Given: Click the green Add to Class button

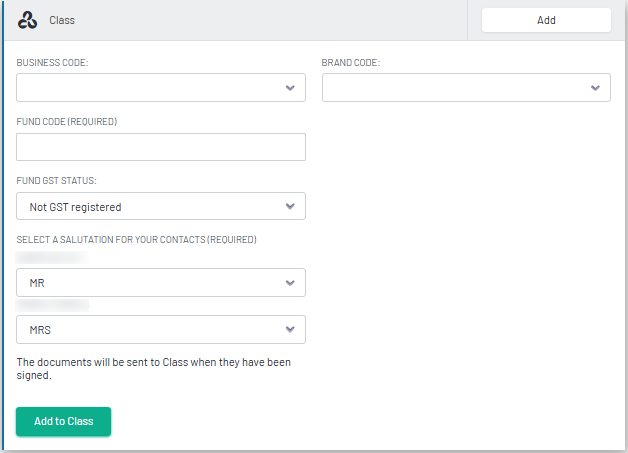Looking at the screenshot, I should point(63,422).
